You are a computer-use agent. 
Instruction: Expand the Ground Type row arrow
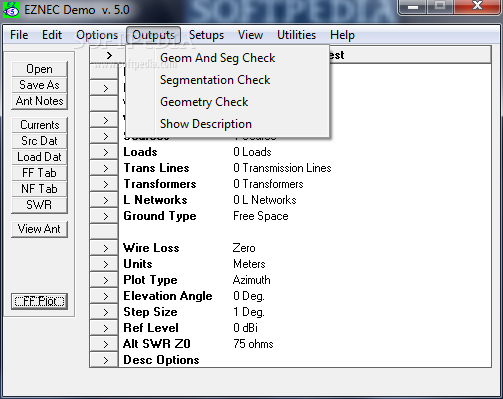(x=104, y=216)
